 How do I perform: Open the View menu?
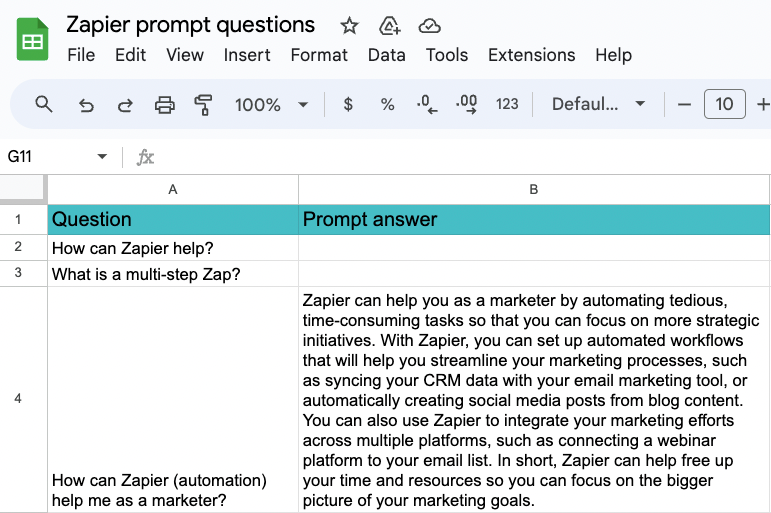point(185,55)
